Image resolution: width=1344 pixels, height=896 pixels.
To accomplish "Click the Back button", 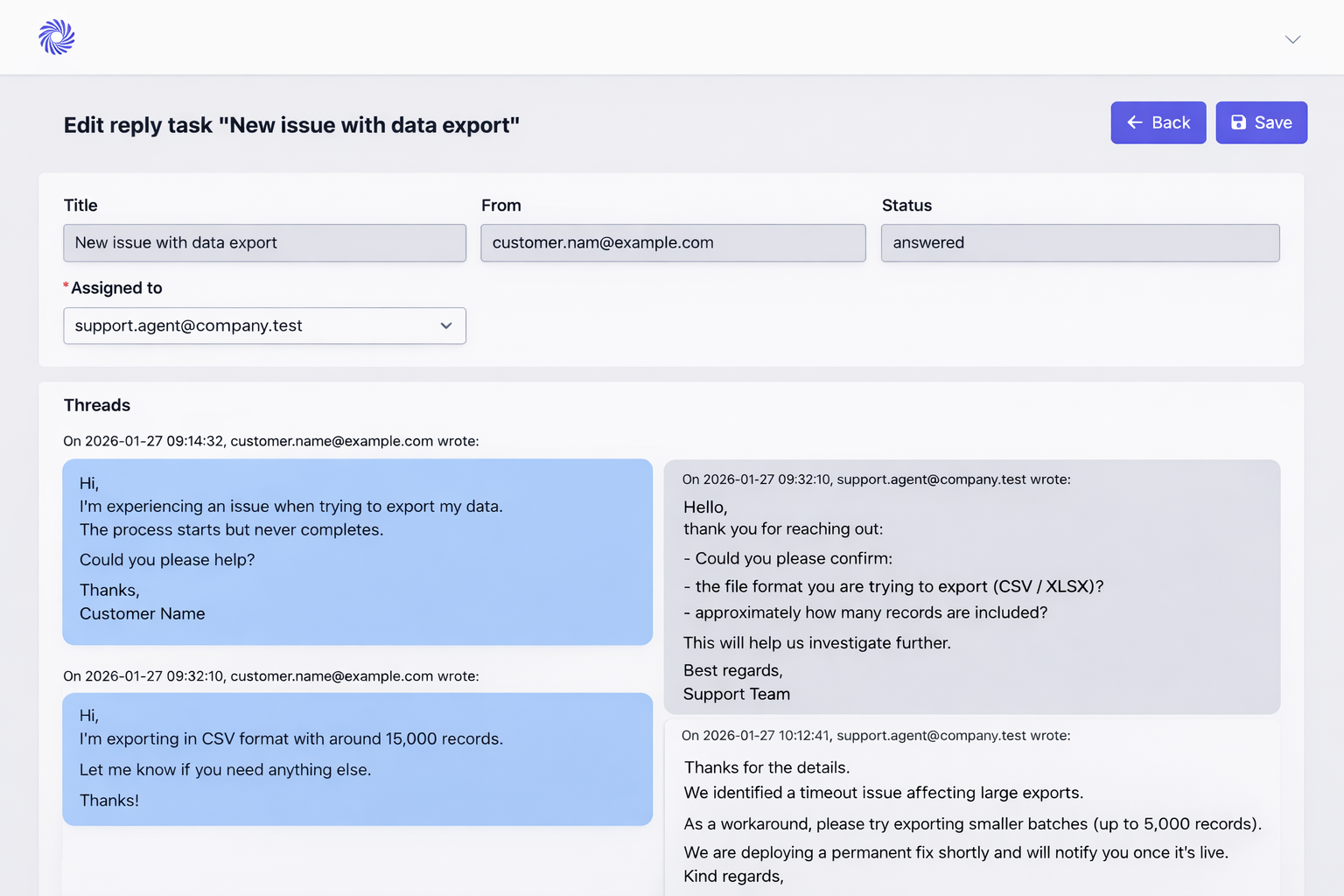I will click(1158, 122).
